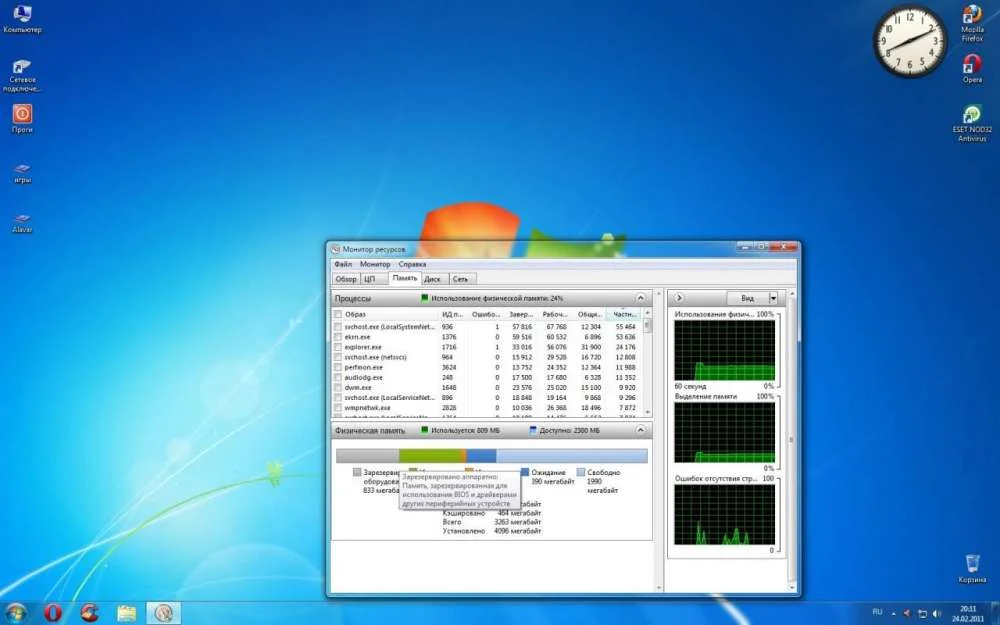The height and width of the screenshot is (625, 1000).
Task: Open the Opera desktop shortcut
Action: tap(972, 69)
